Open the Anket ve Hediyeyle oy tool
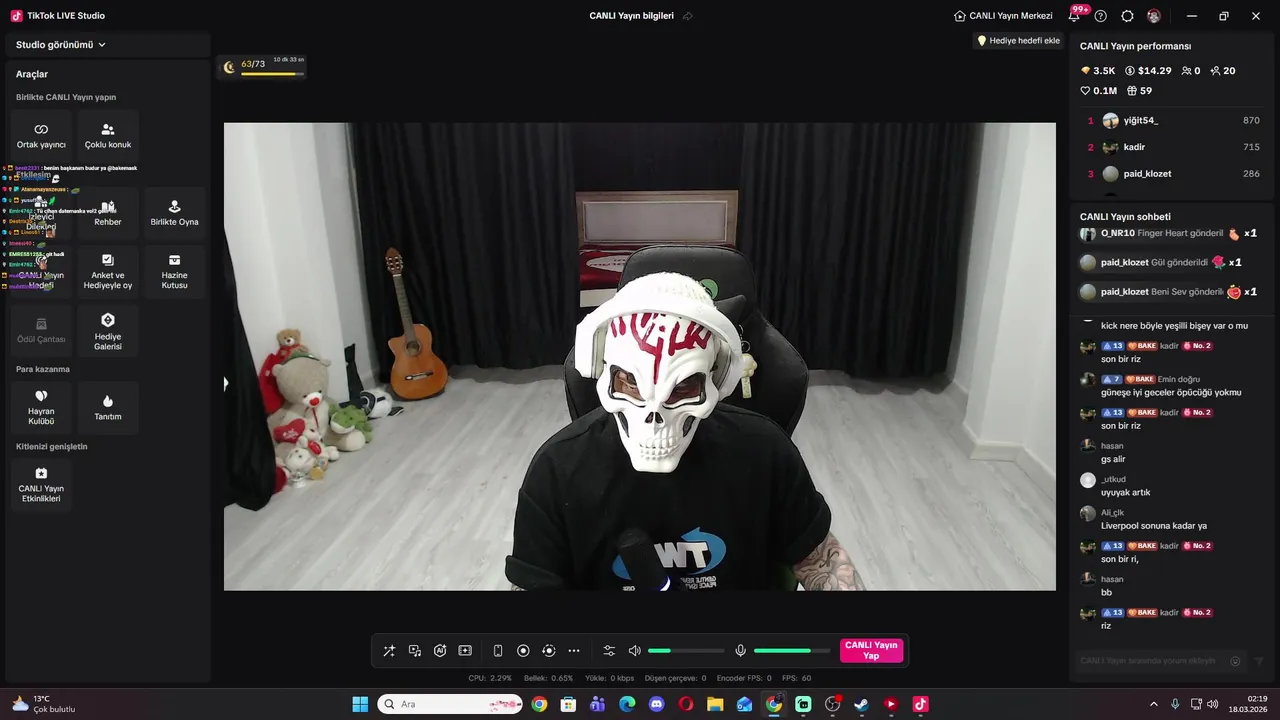 coord(108,270)
